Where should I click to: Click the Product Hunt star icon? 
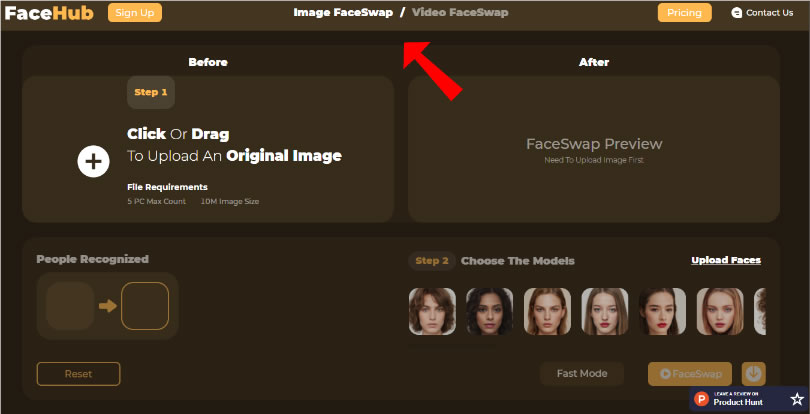(x=797, y=399)
